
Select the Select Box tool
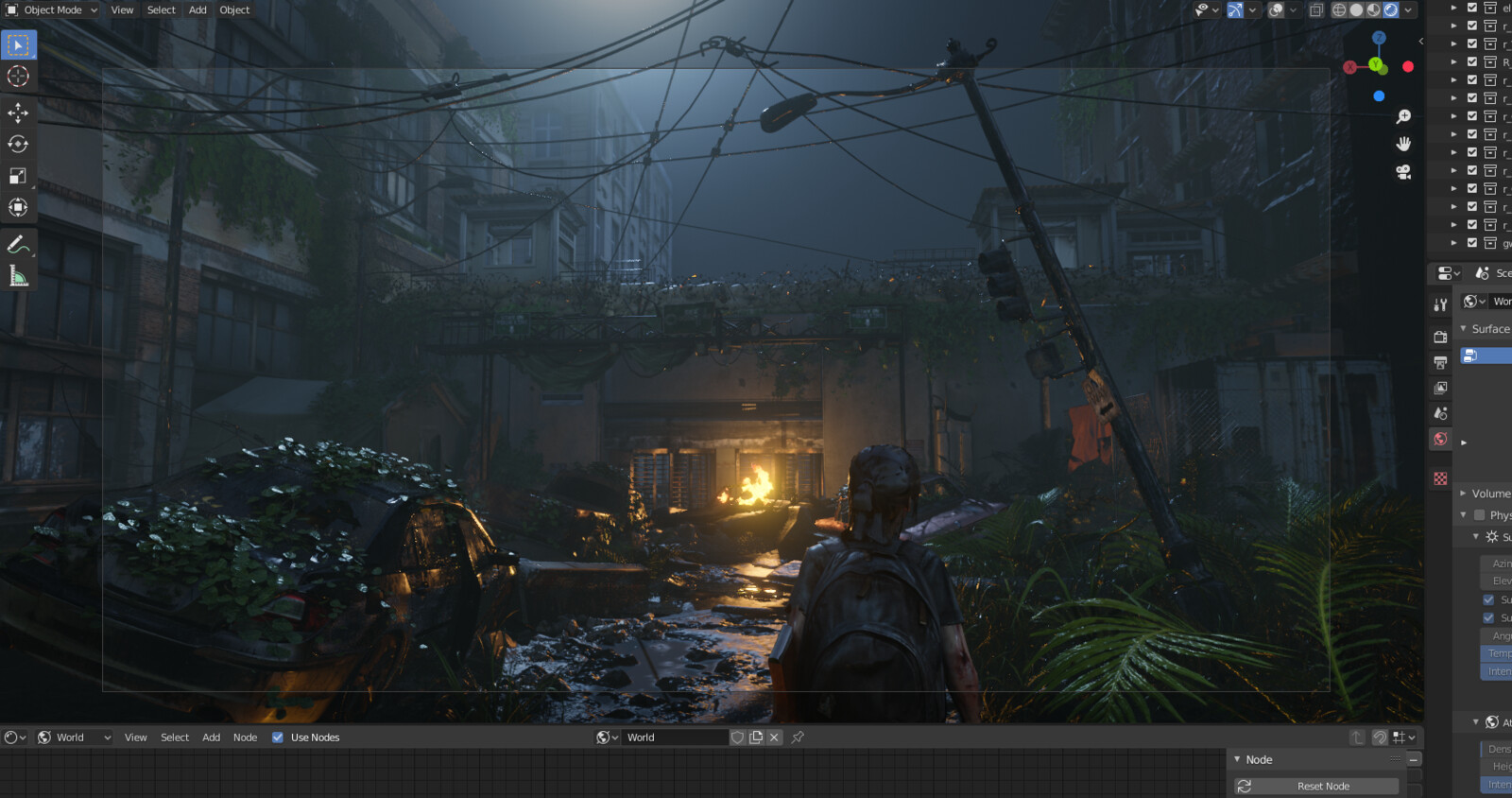(x=18, y=45)
